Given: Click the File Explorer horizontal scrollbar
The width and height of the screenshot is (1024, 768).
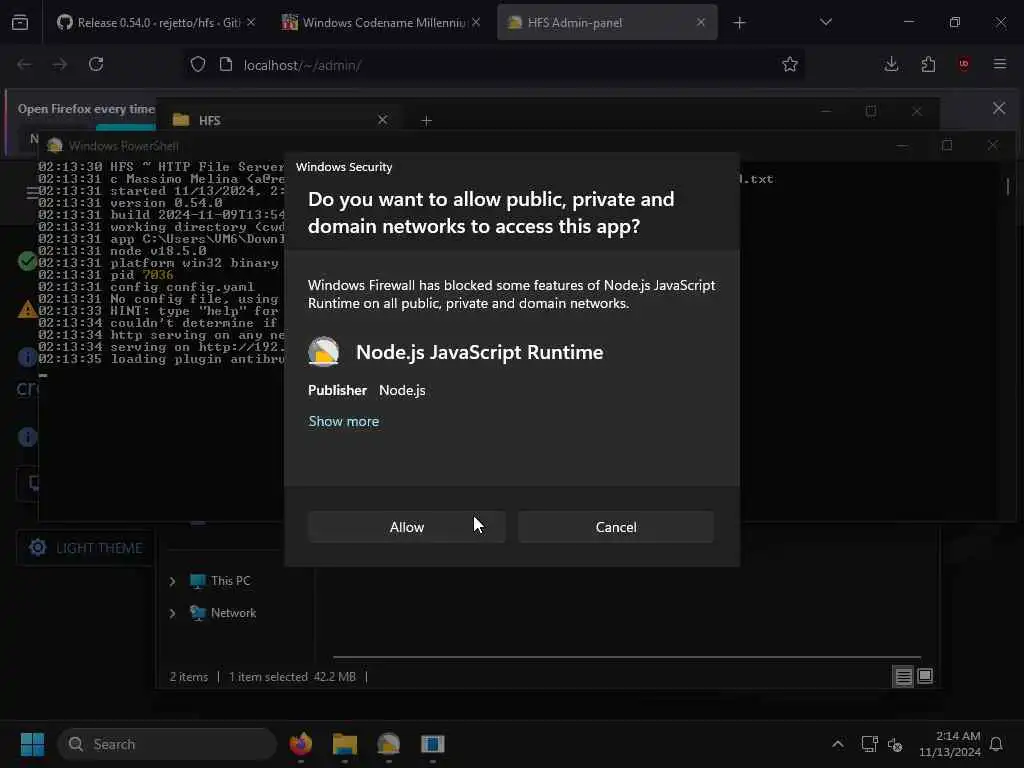Looking at the screenshot, I should (627, 656).
